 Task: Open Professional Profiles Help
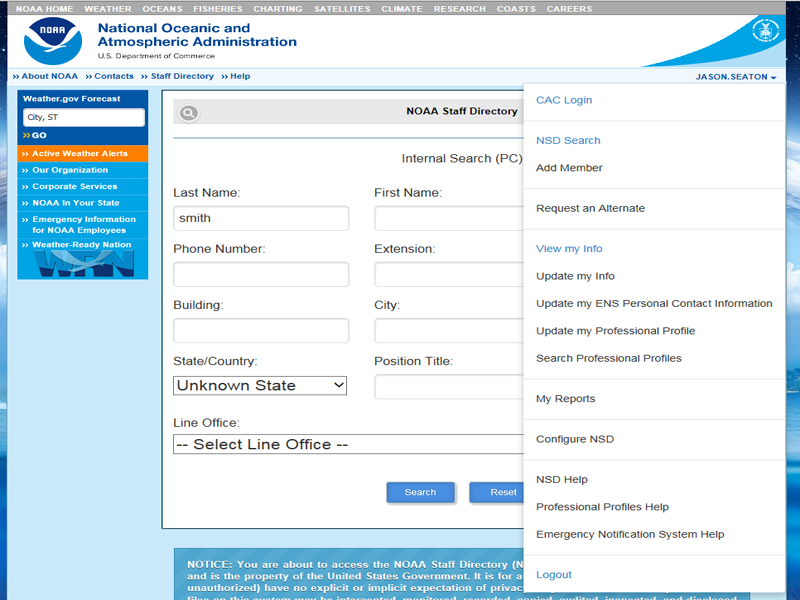[x=602, y=507]
